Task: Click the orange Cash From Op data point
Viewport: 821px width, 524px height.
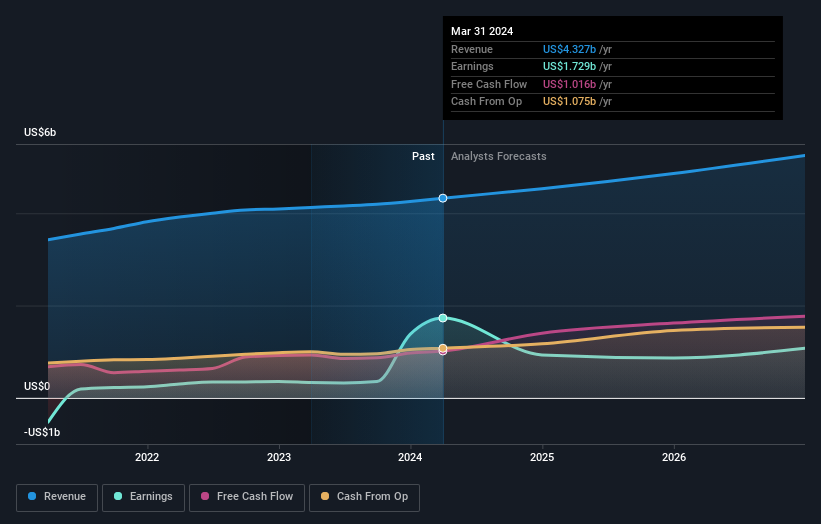Action: 443,348
